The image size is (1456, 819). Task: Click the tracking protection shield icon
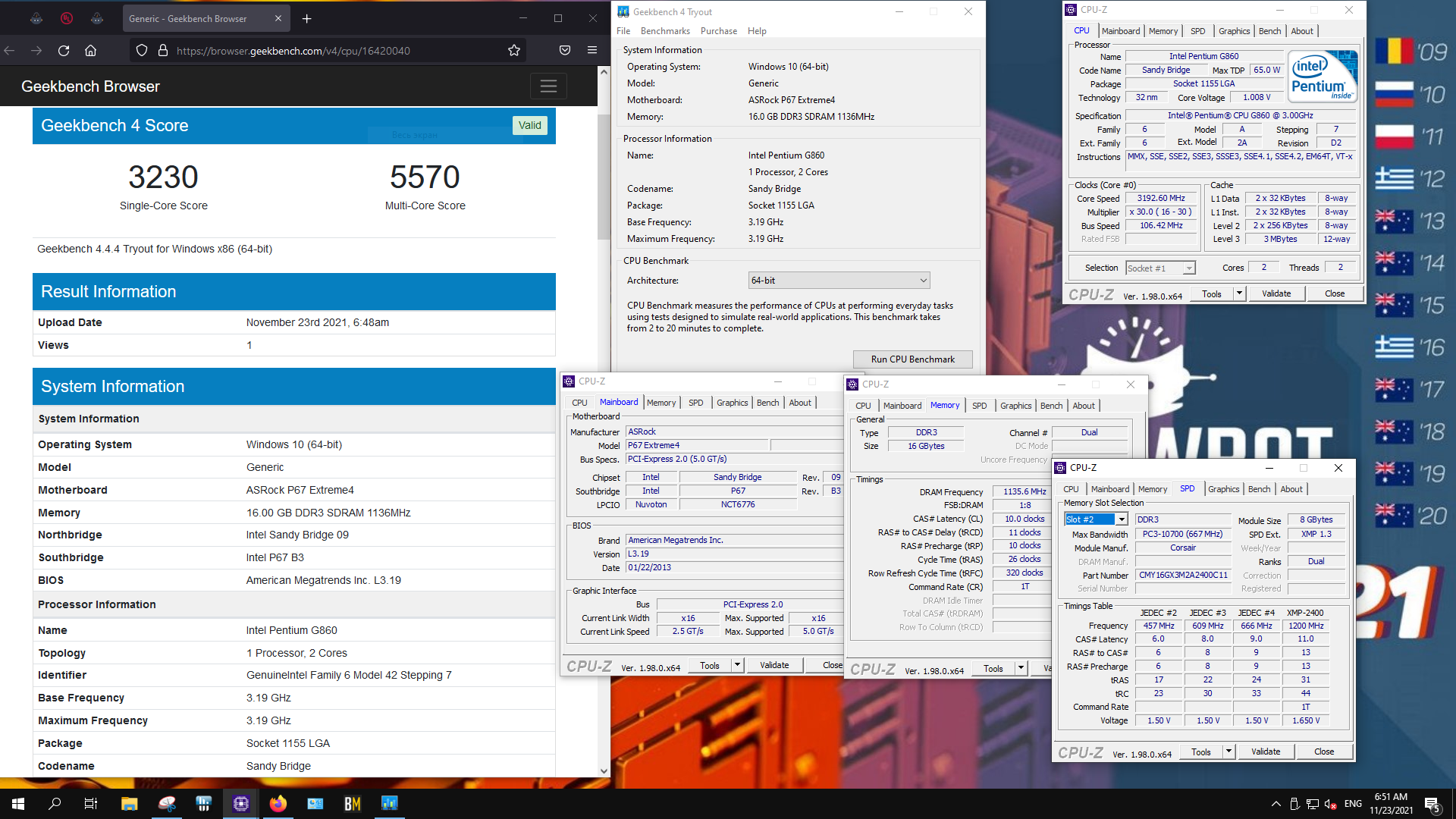142,51
